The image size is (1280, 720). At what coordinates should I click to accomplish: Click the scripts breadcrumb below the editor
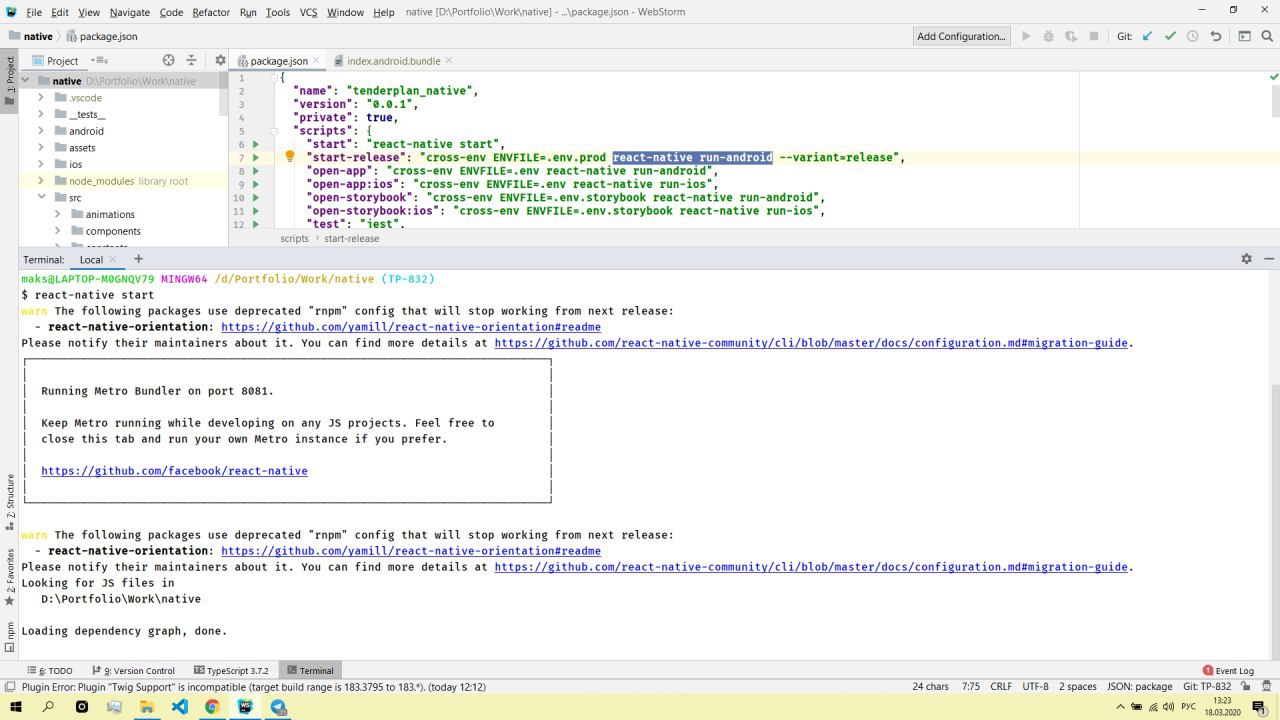pos(294,239)
